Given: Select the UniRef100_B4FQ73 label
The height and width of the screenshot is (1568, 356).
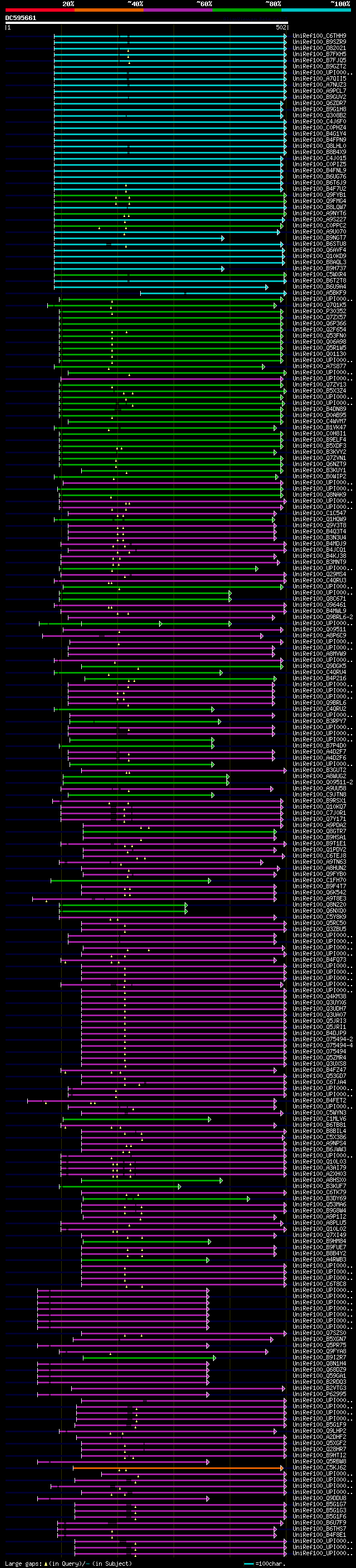Looking at the screenshot, I should click(x=319, y=959).
